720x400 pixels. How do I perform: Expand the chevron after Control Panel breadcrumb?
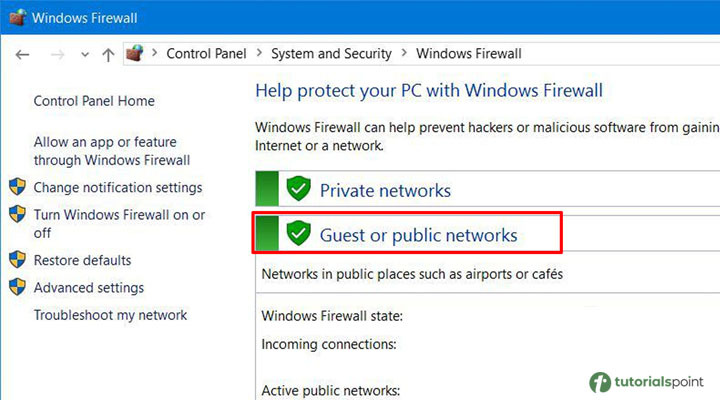(259, 54)
